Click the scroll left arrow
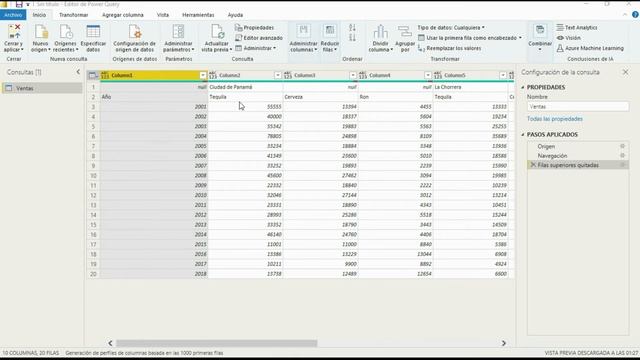Image resolution: width=640 pixels, height=360 pixels. pos(110,343)
